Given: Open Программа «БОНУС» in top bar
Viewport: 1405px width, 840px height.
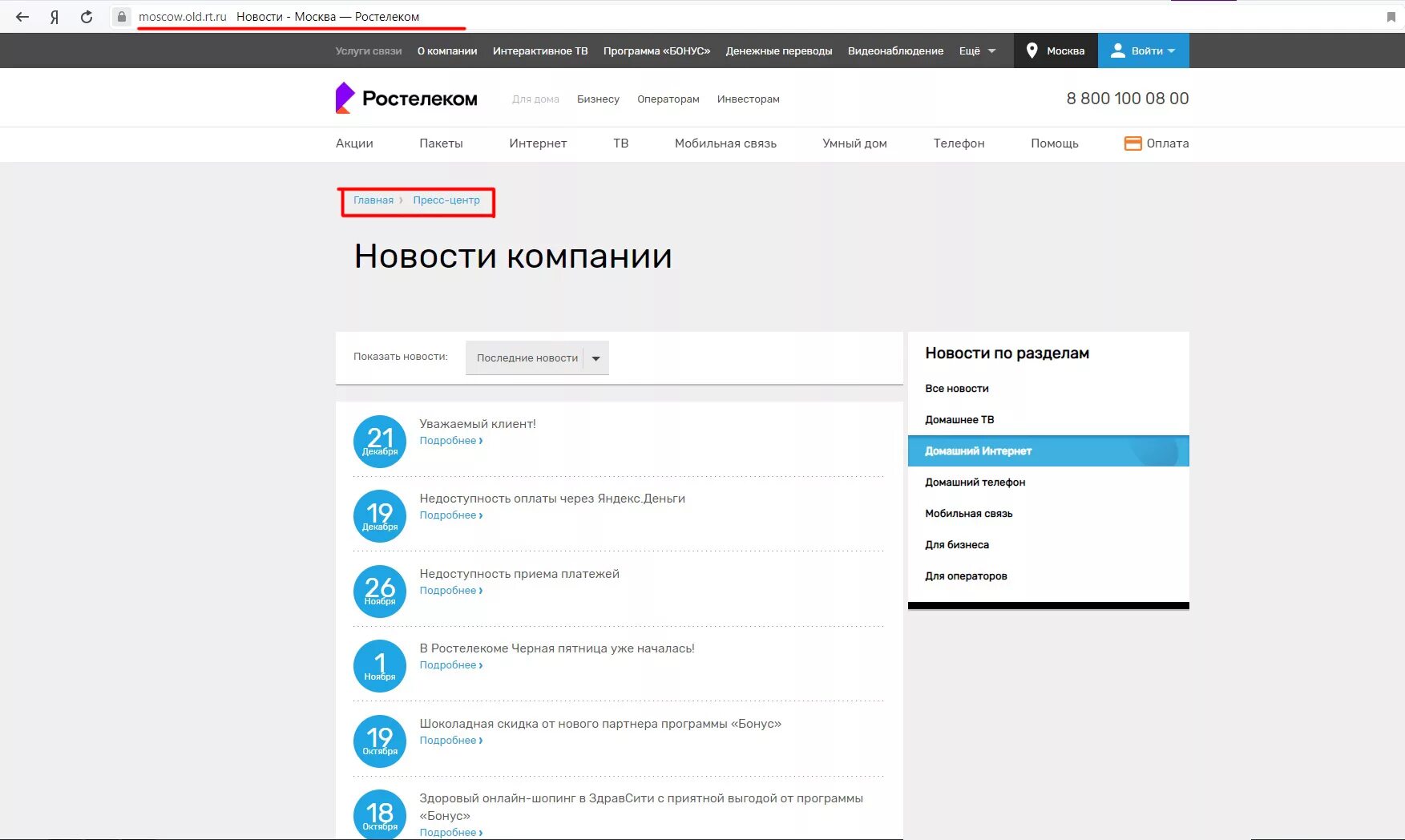Looking at the screenshot, I should pos(656,50).
